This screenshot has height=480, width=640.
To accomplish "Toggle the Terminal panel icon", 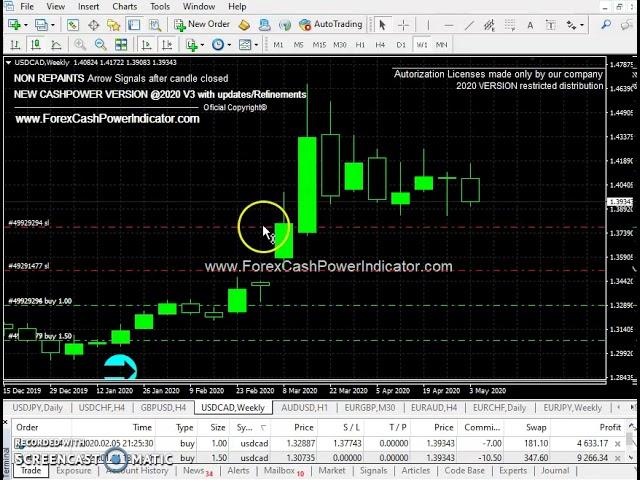I will click(x=134, y=25).
